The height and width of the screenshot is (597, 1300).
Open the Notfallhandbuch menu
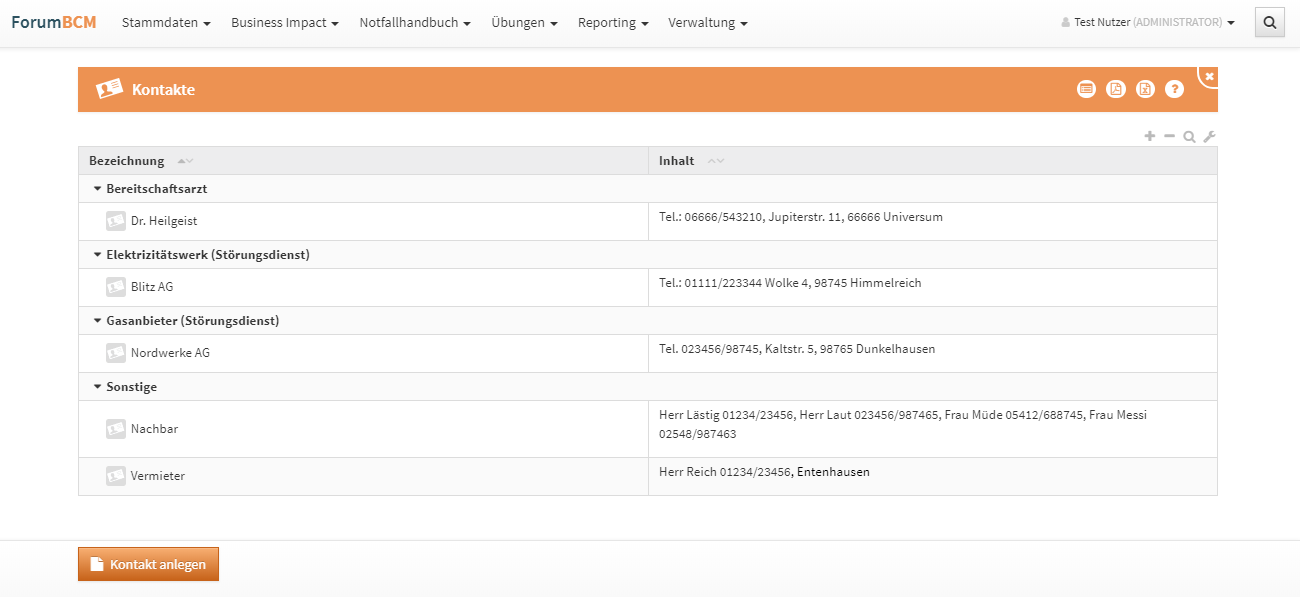point(415,22)
